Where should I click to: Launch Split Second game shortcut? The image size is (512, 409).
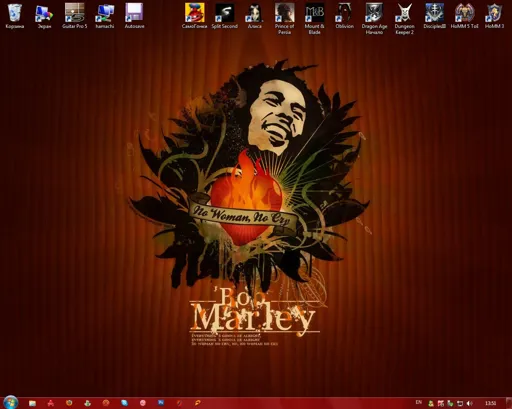coord(225,16)
